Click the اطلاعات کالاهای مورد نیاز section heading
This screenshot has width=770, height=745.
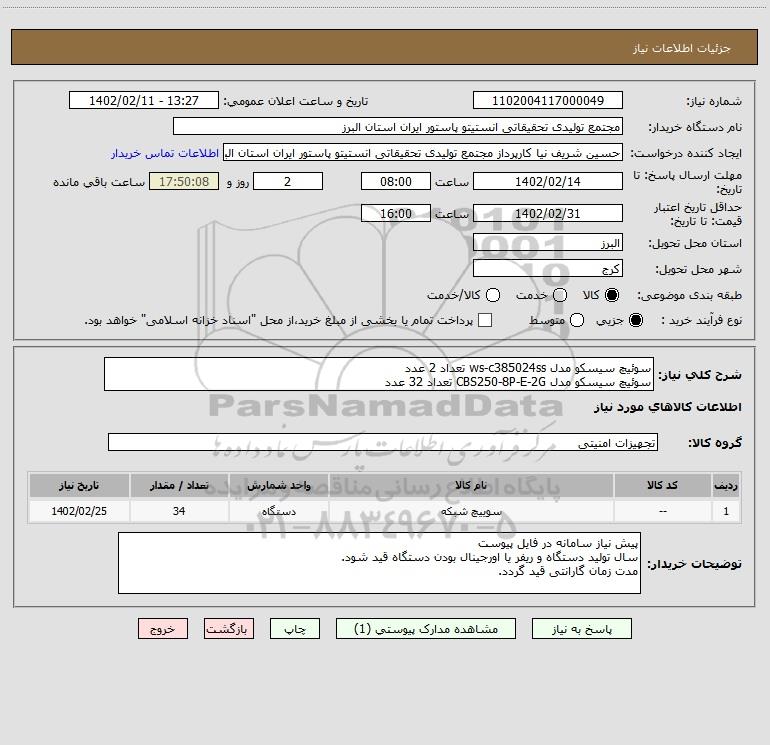668,407
